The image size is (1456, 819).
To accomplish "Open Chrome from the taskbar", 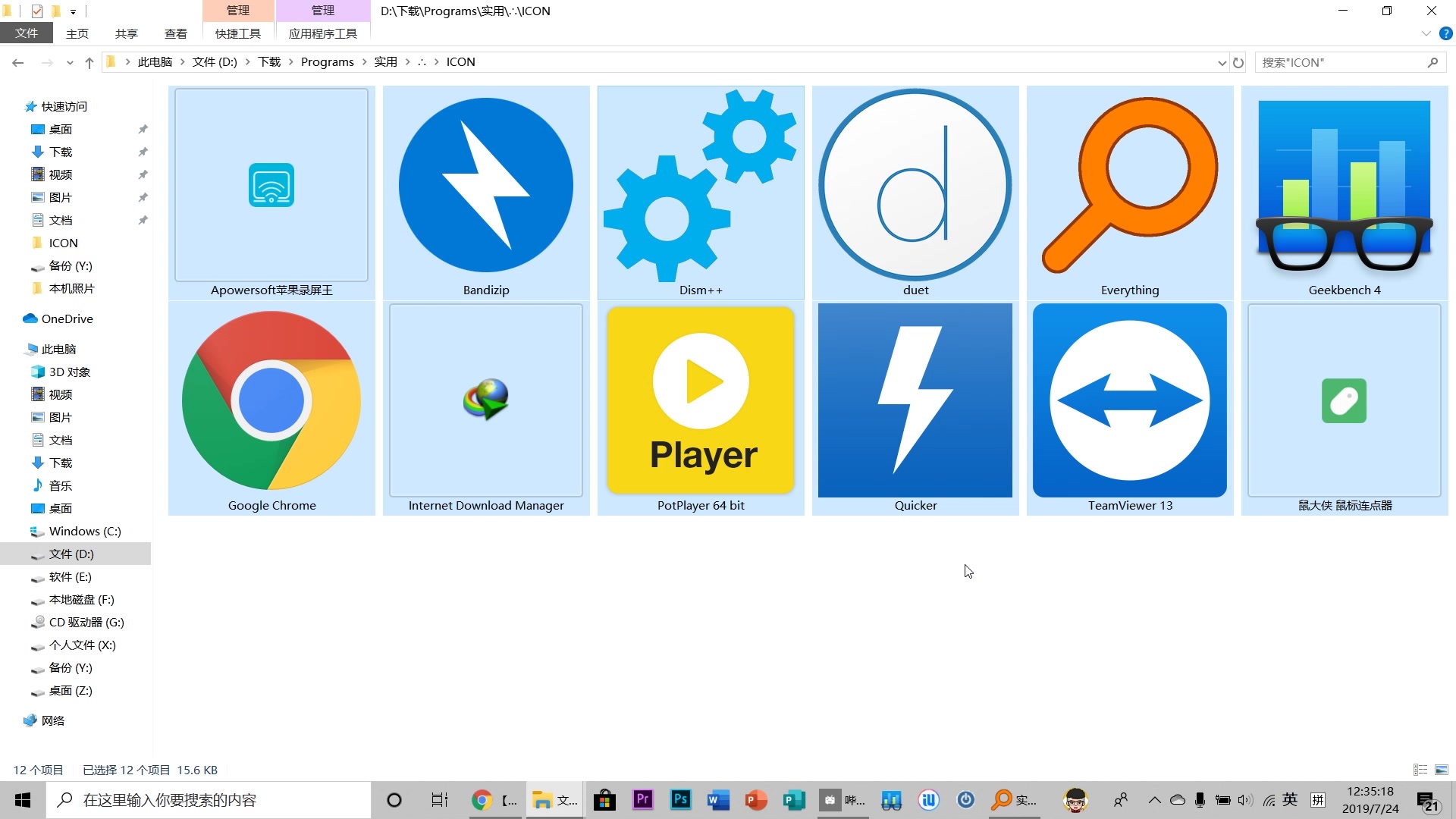I will (x=494, y=800).
